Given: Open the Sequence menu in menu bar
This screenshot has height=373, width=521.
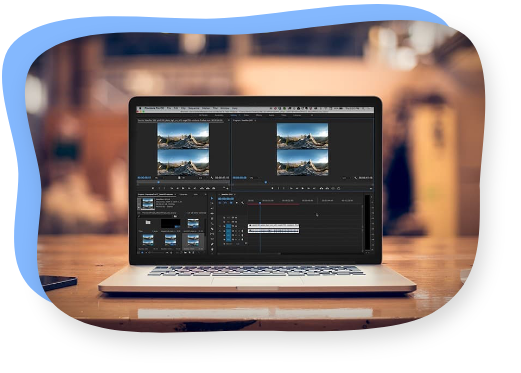Looking at the screenshot, I should [194, 108].
